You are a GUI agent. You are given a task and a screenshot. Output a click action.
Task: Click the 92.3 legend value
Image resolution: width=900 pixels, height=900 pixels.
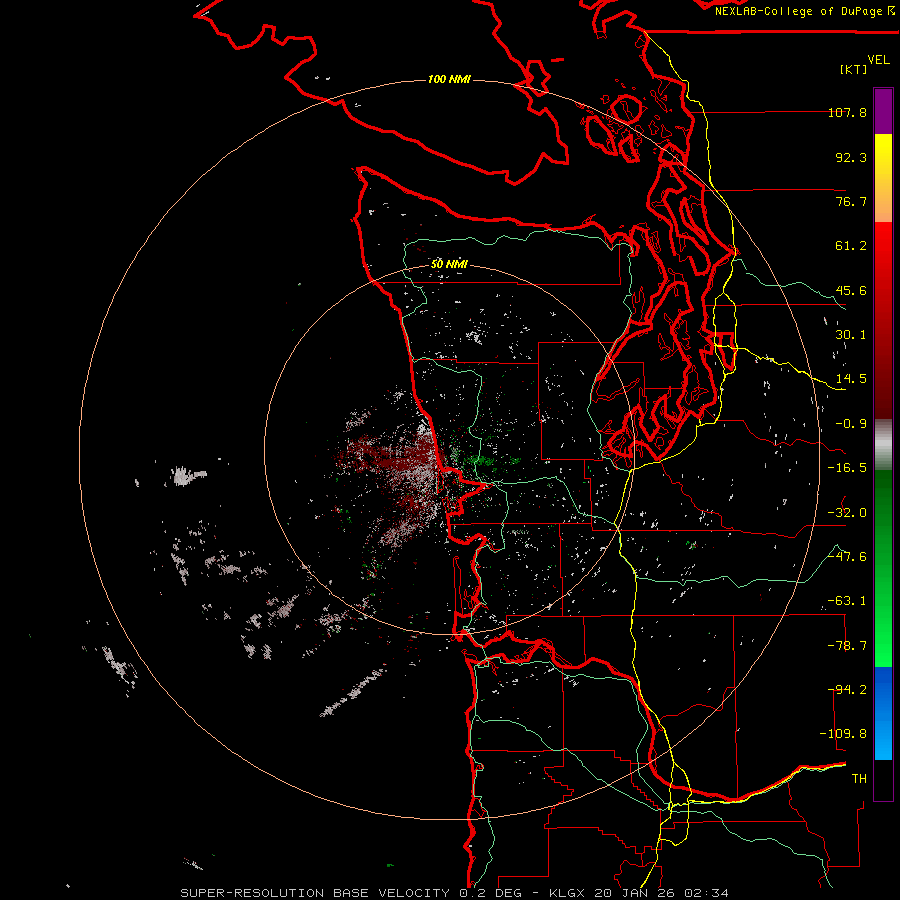pyautogui.click(x=851, y=157)
